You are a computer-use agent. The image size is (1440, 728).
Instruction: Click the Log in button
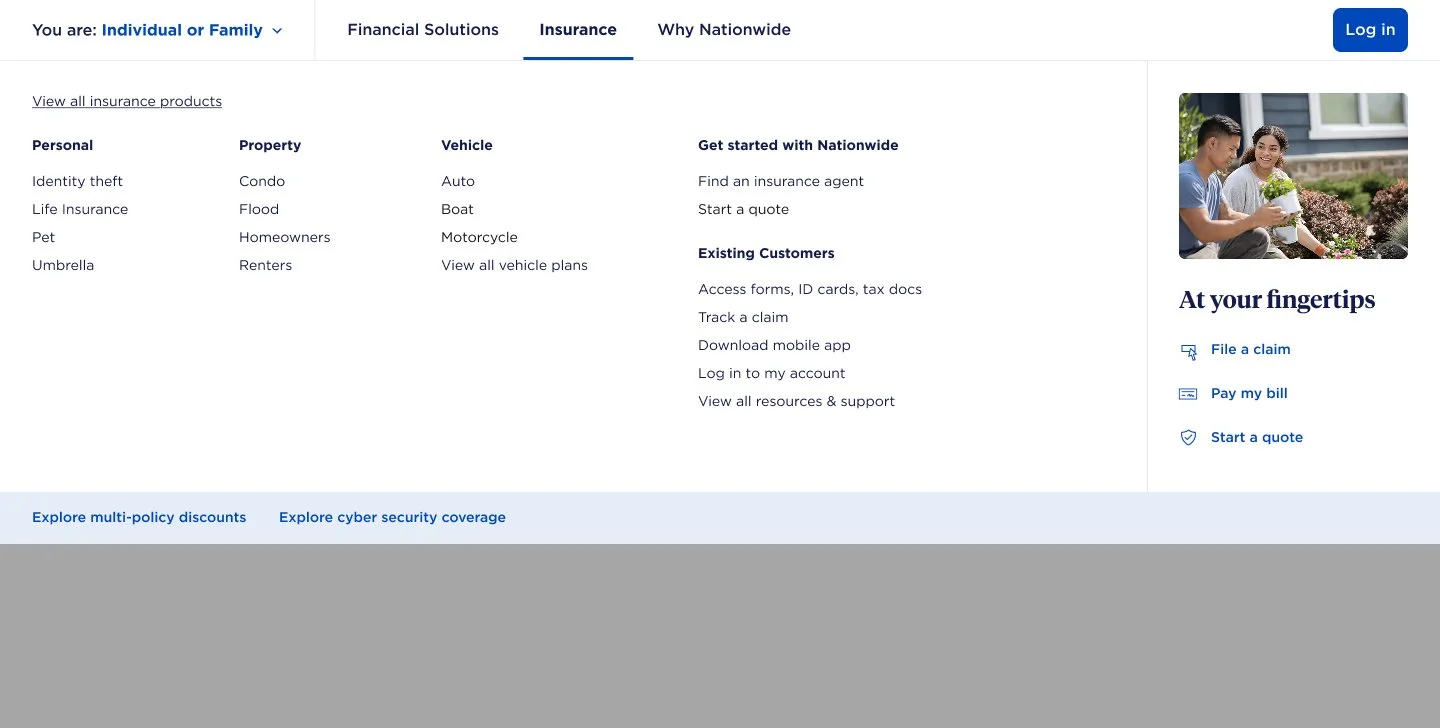coord(1370,30)
